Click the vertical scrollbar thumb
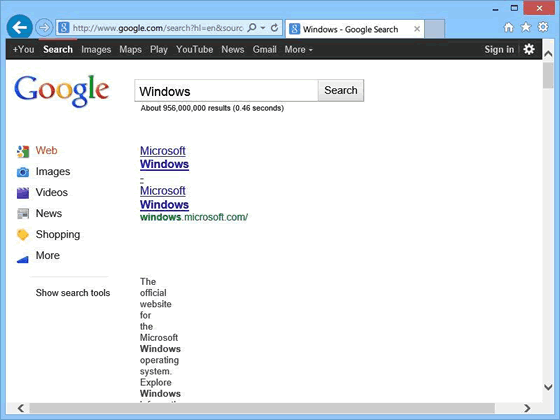Screen dimensions: 560x420 point(548,75)
